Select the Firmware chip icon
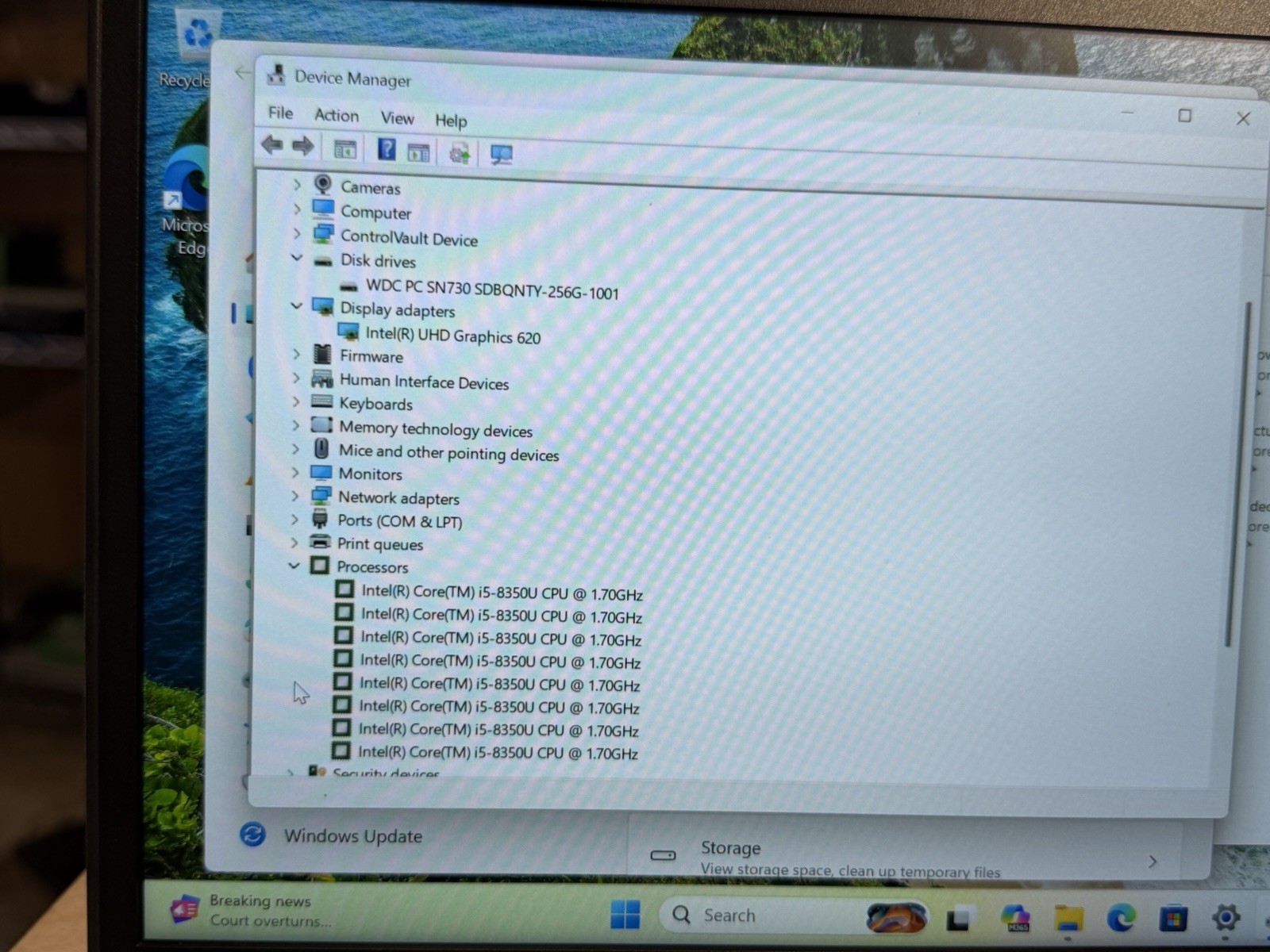The height and width of the screenshot is (952, 1270). (322, 354)
